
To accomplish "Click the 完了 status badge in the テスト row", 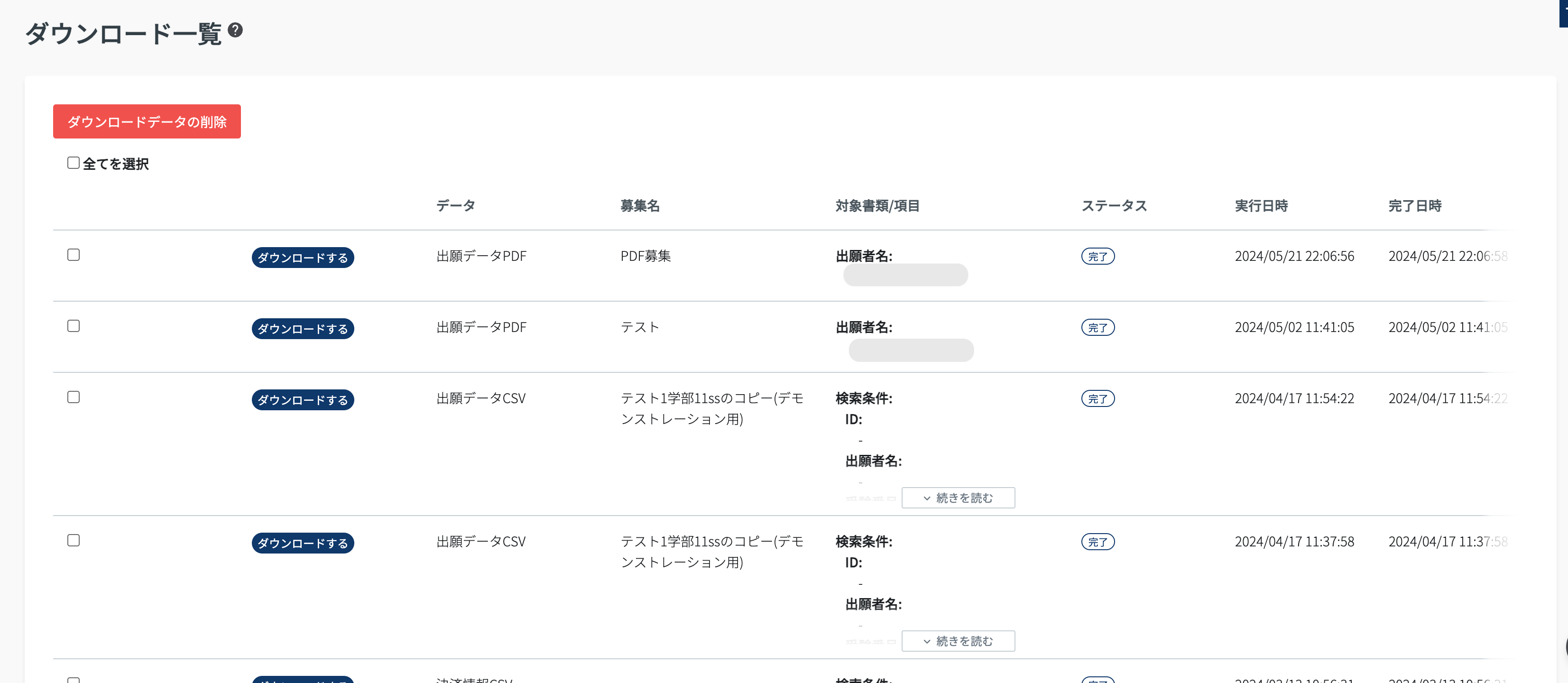I will tap(1097, 327).
